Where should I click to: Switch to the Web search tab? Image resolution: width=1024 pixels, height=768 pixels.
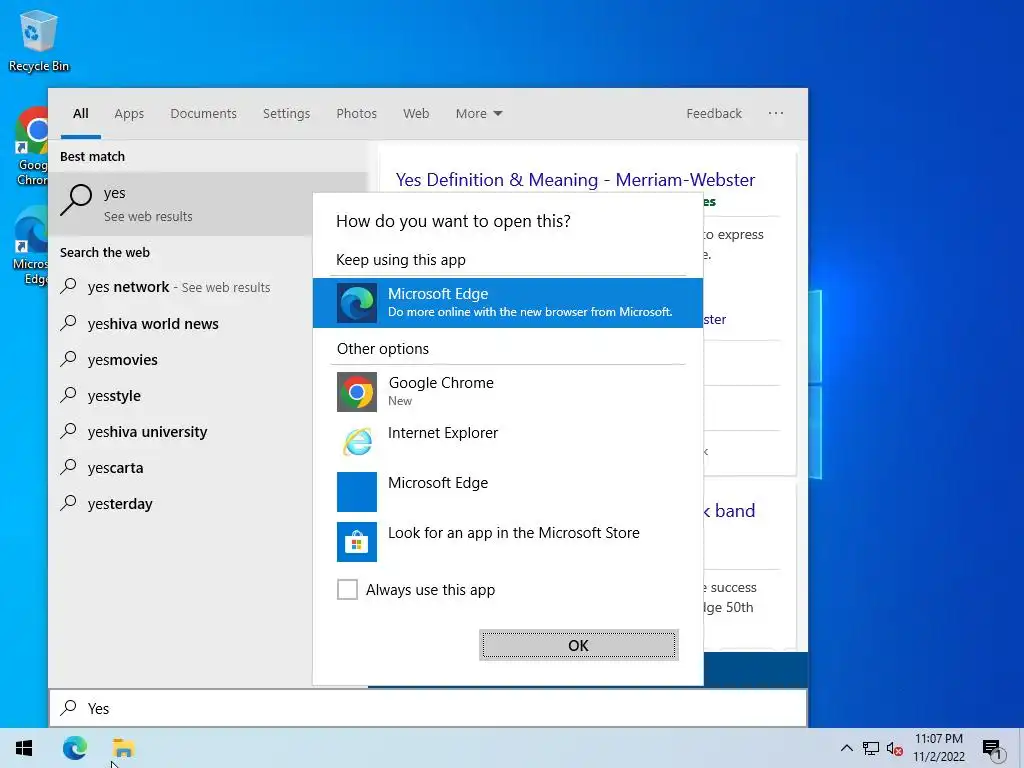(x=416, y=114)
